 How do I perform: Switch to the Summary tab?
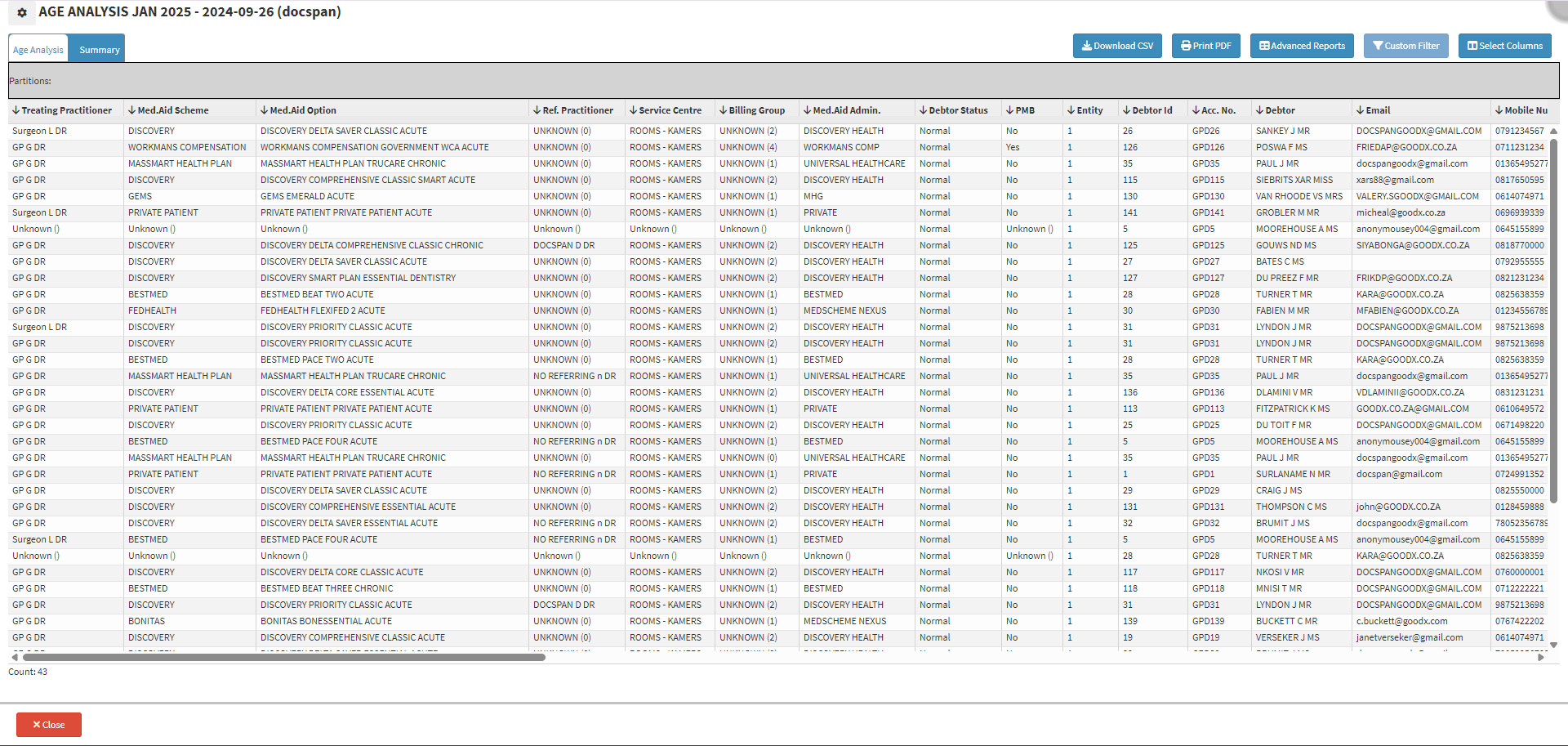(x=99, y=50)
